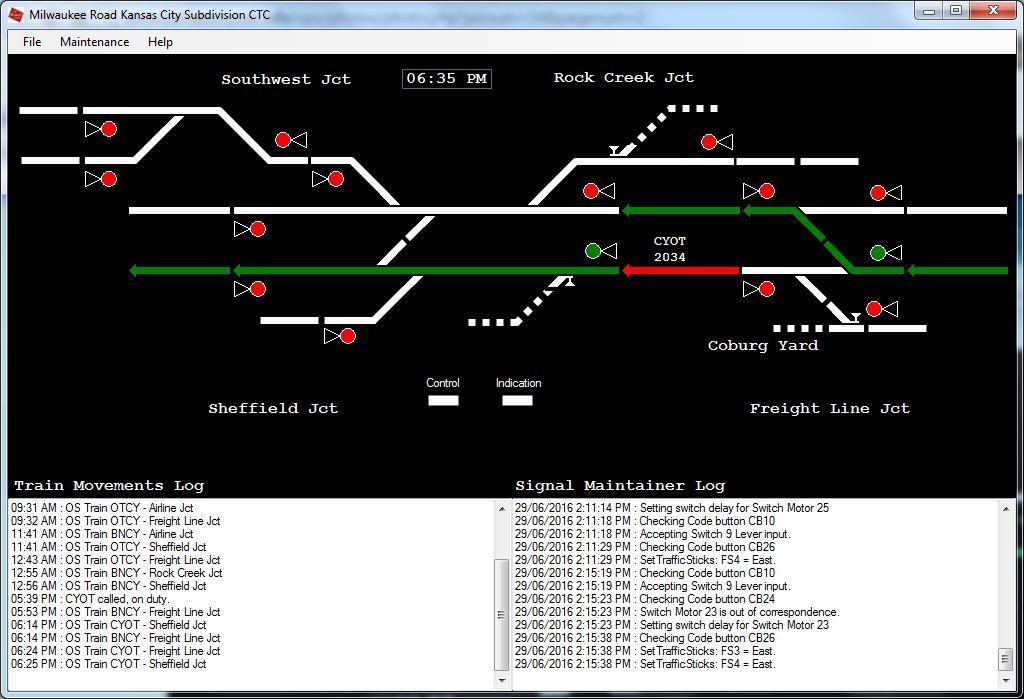Screen dimensions: 1024x699
Task: Minimize the CTC window
Action: pyautogui.click(x=928, y=11)
